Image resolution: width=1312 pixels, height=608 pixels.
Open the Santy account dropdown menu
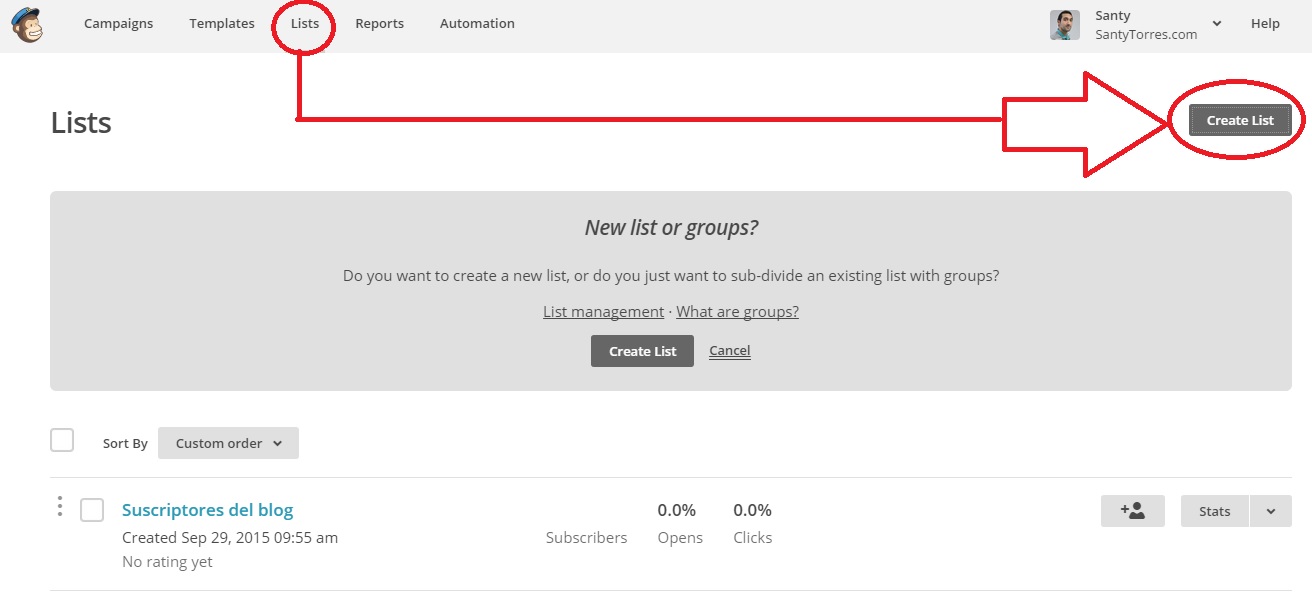pyautogui.click(x=1216, y=24)
